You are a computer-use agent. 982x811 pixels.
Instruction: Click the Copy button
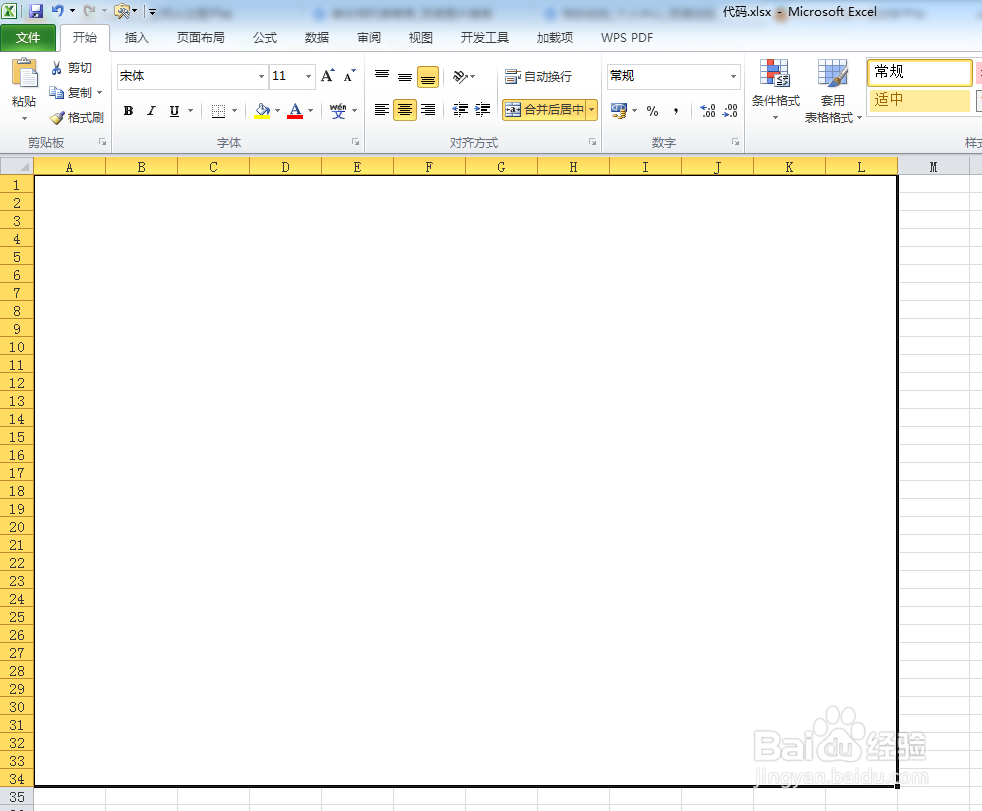point(70,93)
